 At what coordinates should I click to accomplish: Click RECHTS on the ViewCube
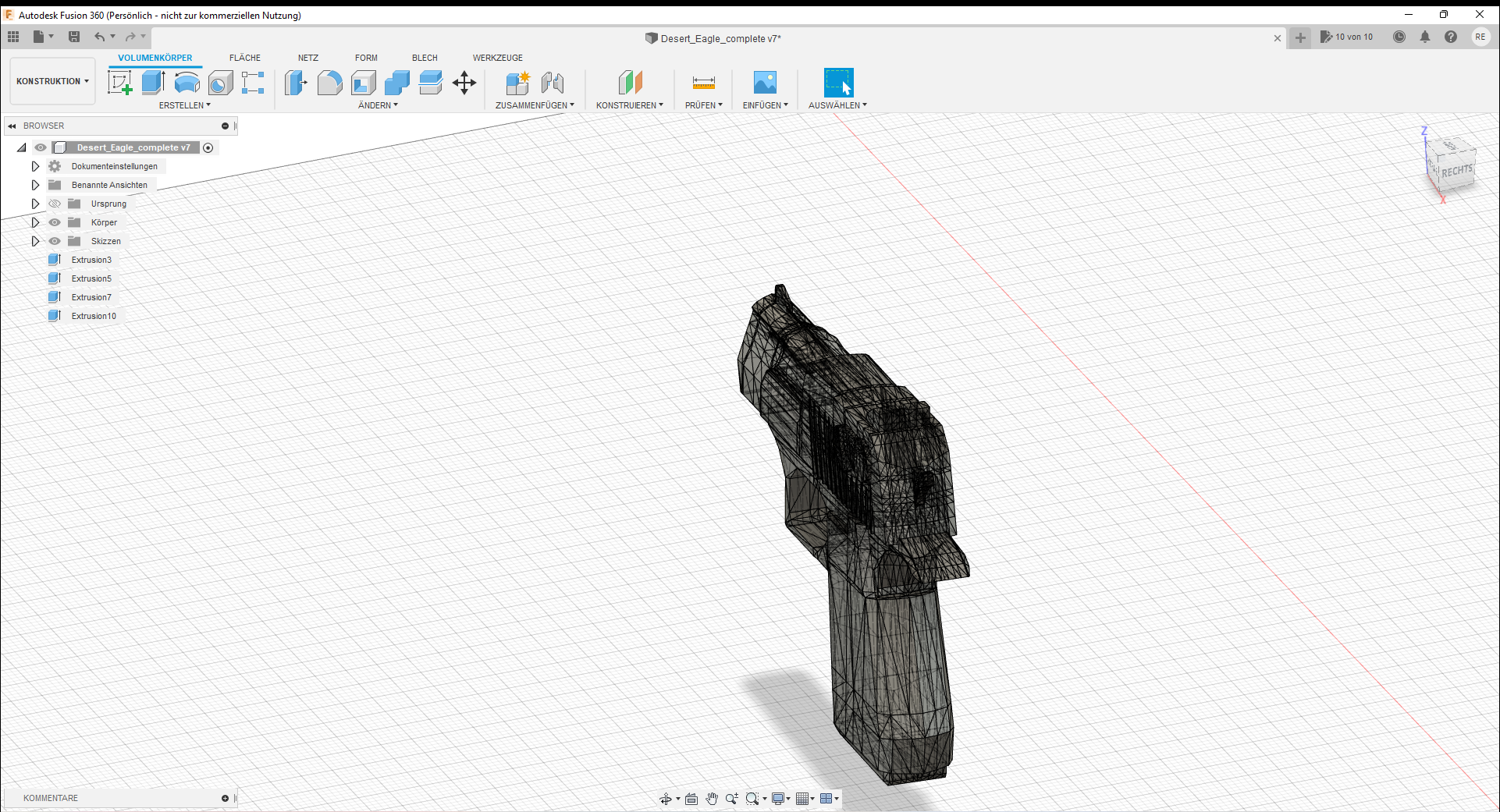click(x=1456, y=168)
